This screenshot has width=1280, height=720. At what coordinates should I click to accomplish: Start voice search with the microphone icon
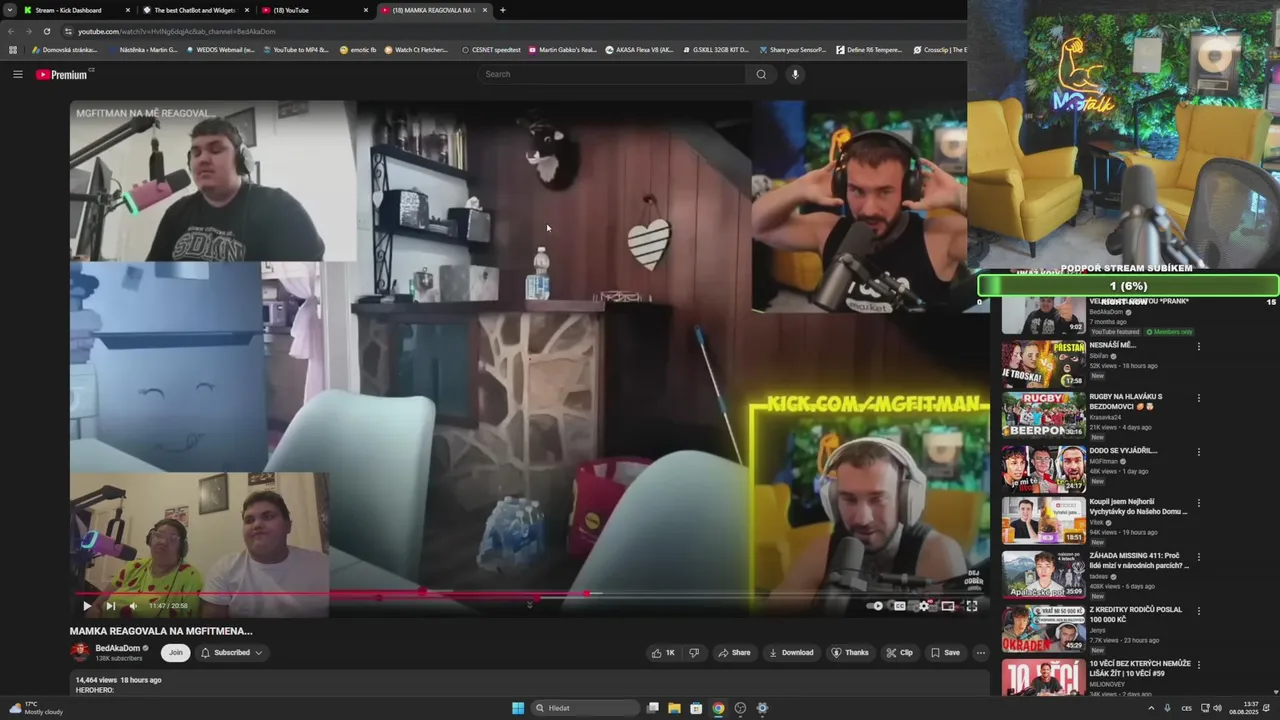pyautogui.click(x=795, y=74)
